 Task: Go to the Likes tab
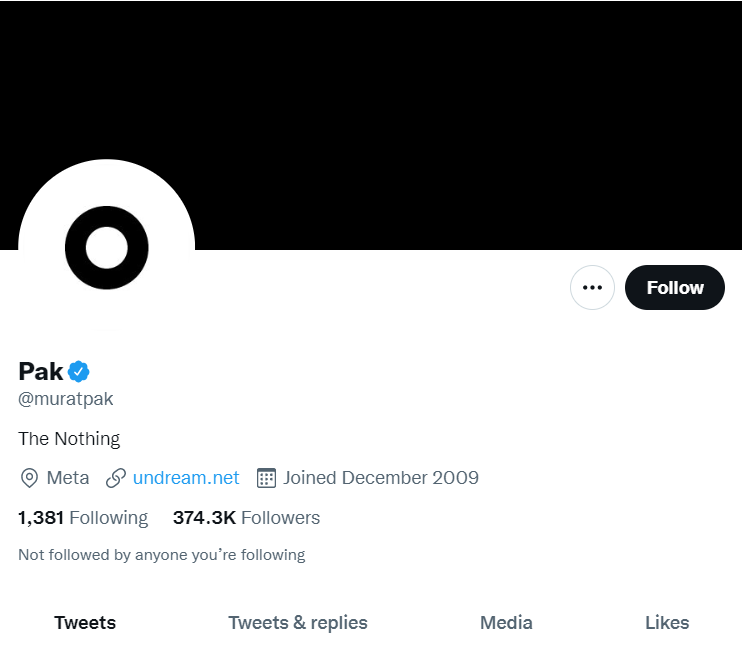point(667,623)
